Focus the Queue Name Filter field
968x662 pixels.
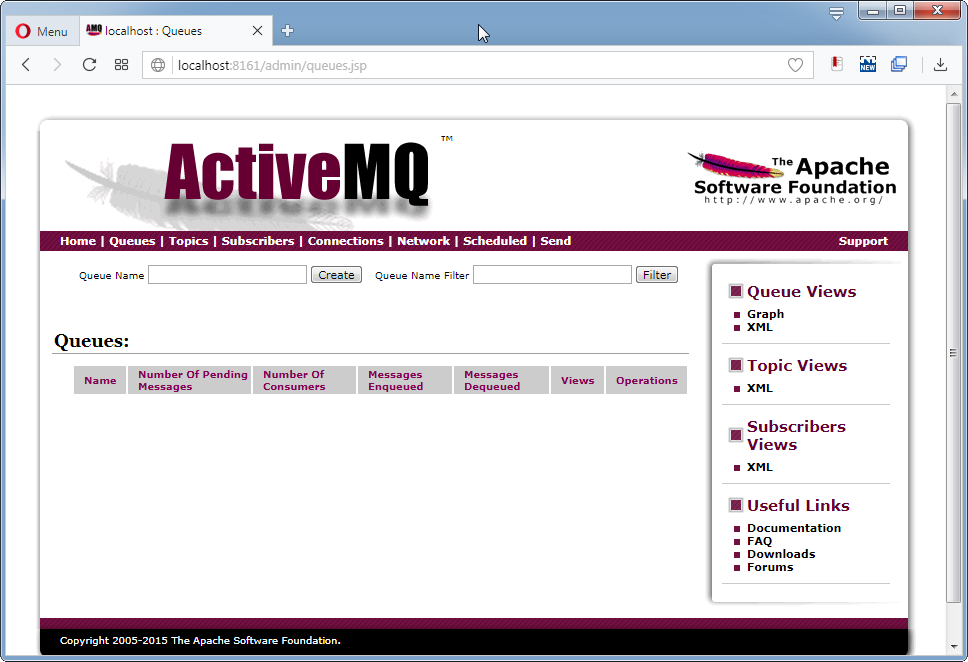click(x=553, y=275)
